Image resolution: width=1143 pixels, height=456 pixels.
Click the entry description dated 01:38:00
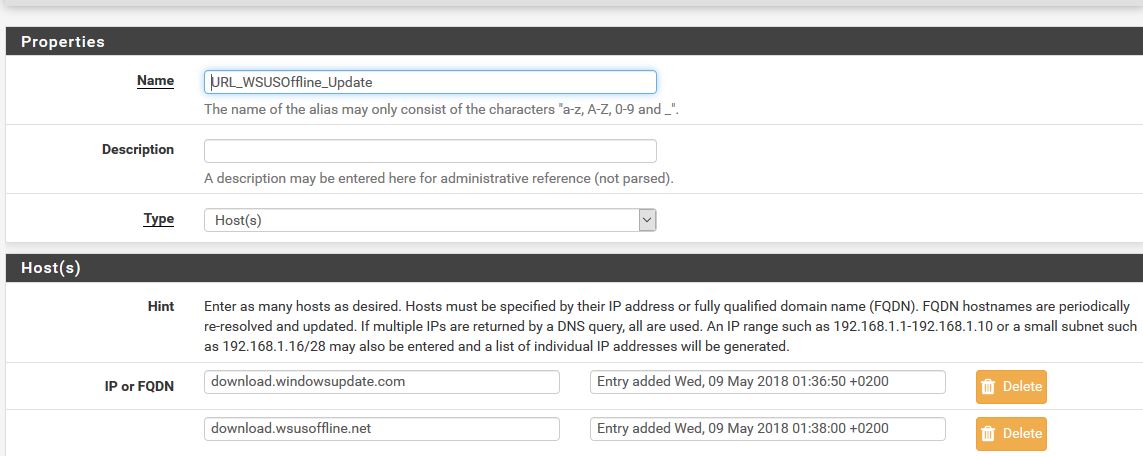point(767,429)
